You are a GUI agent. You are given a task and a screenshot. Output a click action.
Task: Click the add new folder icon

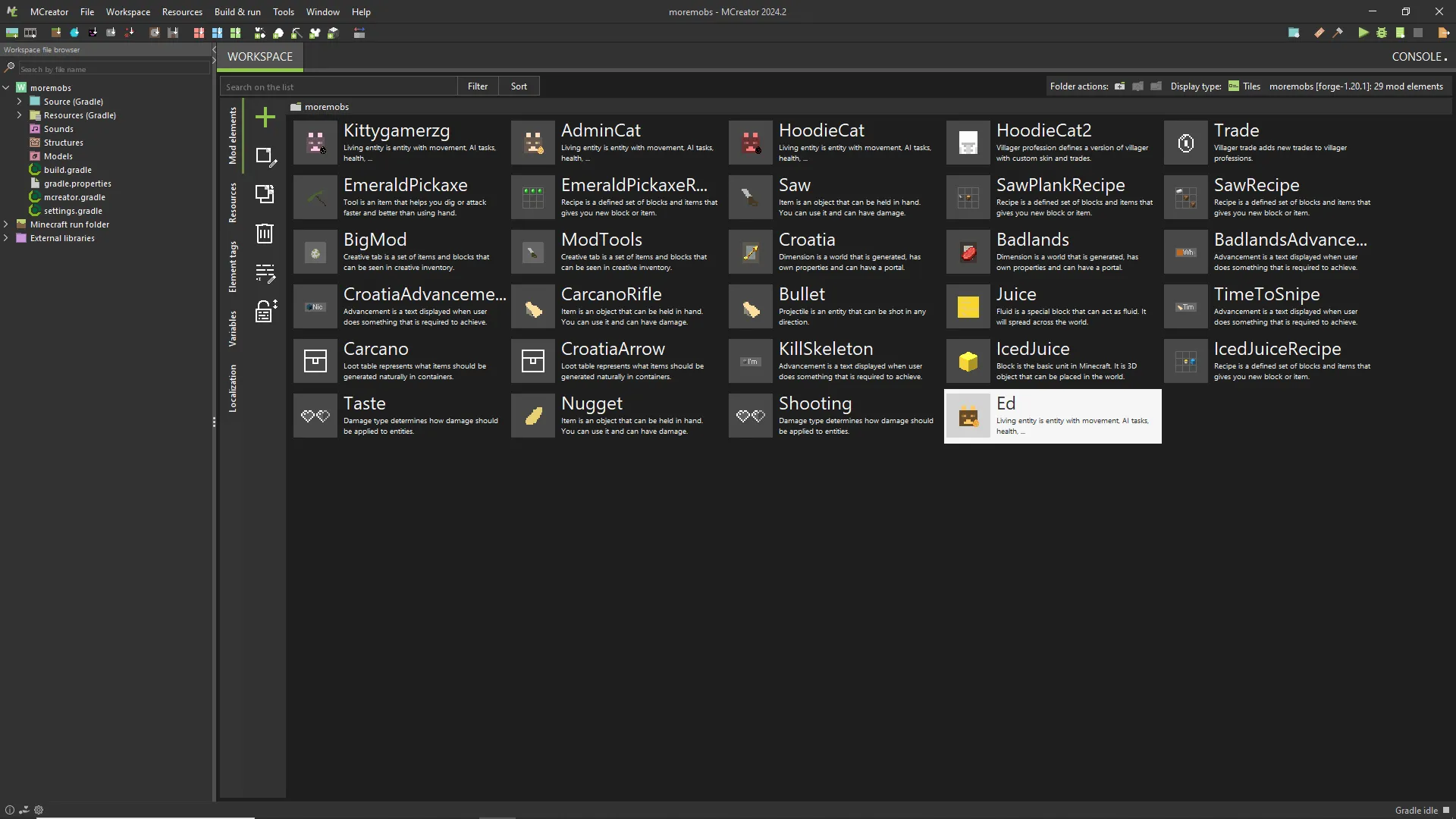[1119, 86]
